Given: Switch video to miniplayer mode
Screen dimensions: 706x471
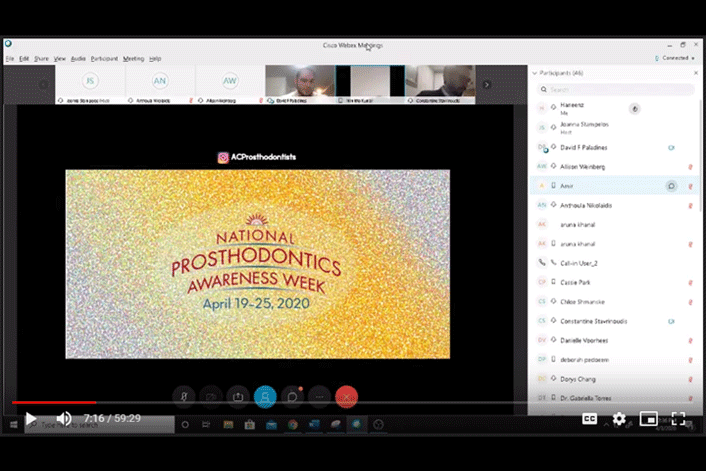Looking at the screenshot, I should click(x=648, y=419).
